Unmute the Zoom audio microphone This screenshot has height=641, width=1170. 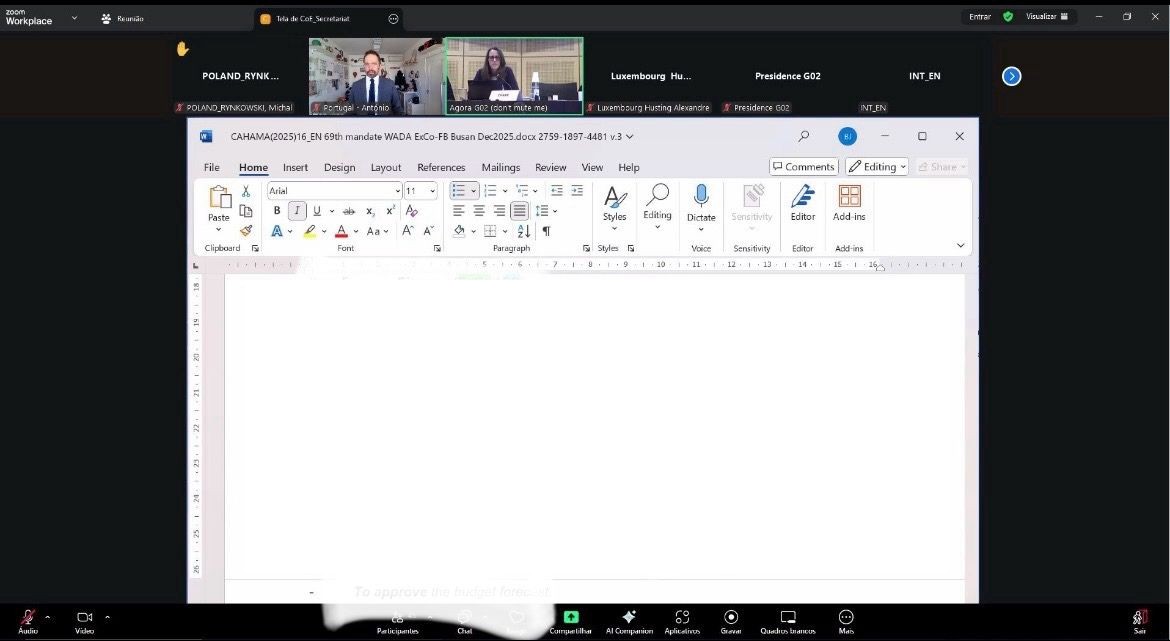[x=27, y=618]
